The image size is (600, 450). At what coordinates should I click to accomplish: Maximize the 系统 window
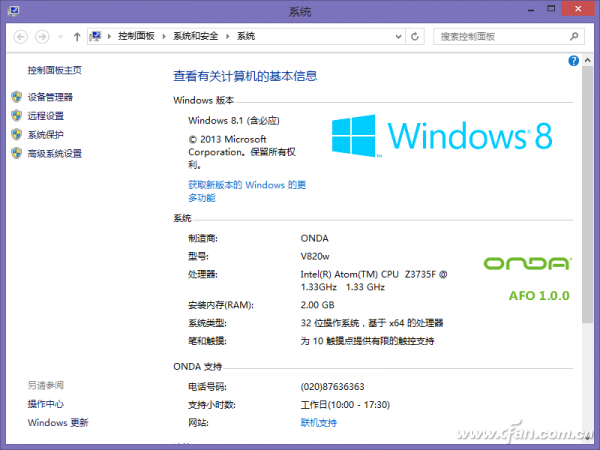pyautogui.click(x=551, y=9)
